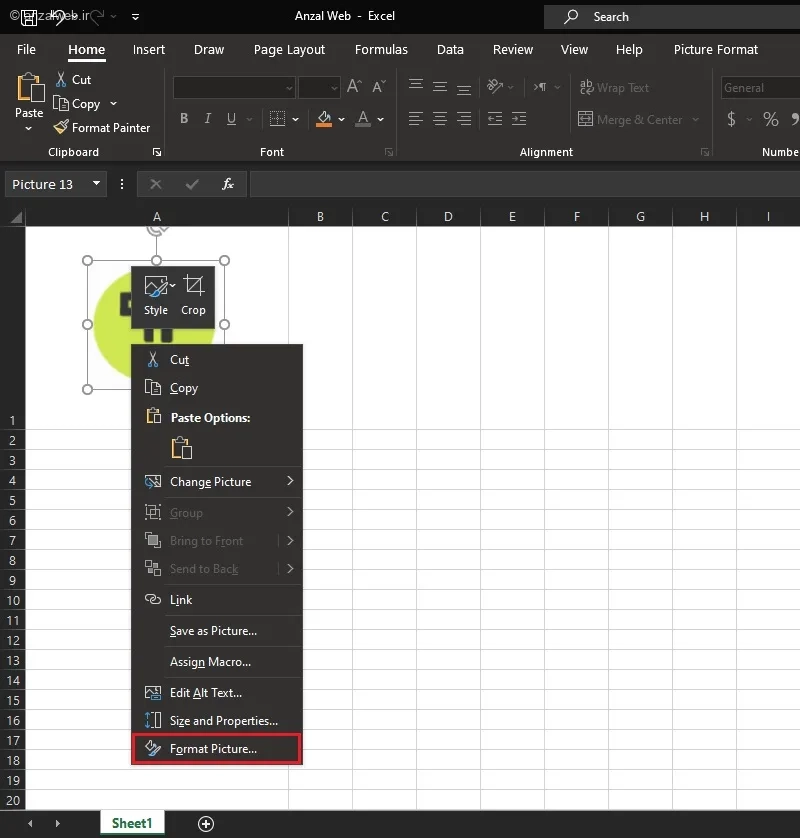Choose Save as Picture option
Screen dimensions: 800x838
[213, 631]
